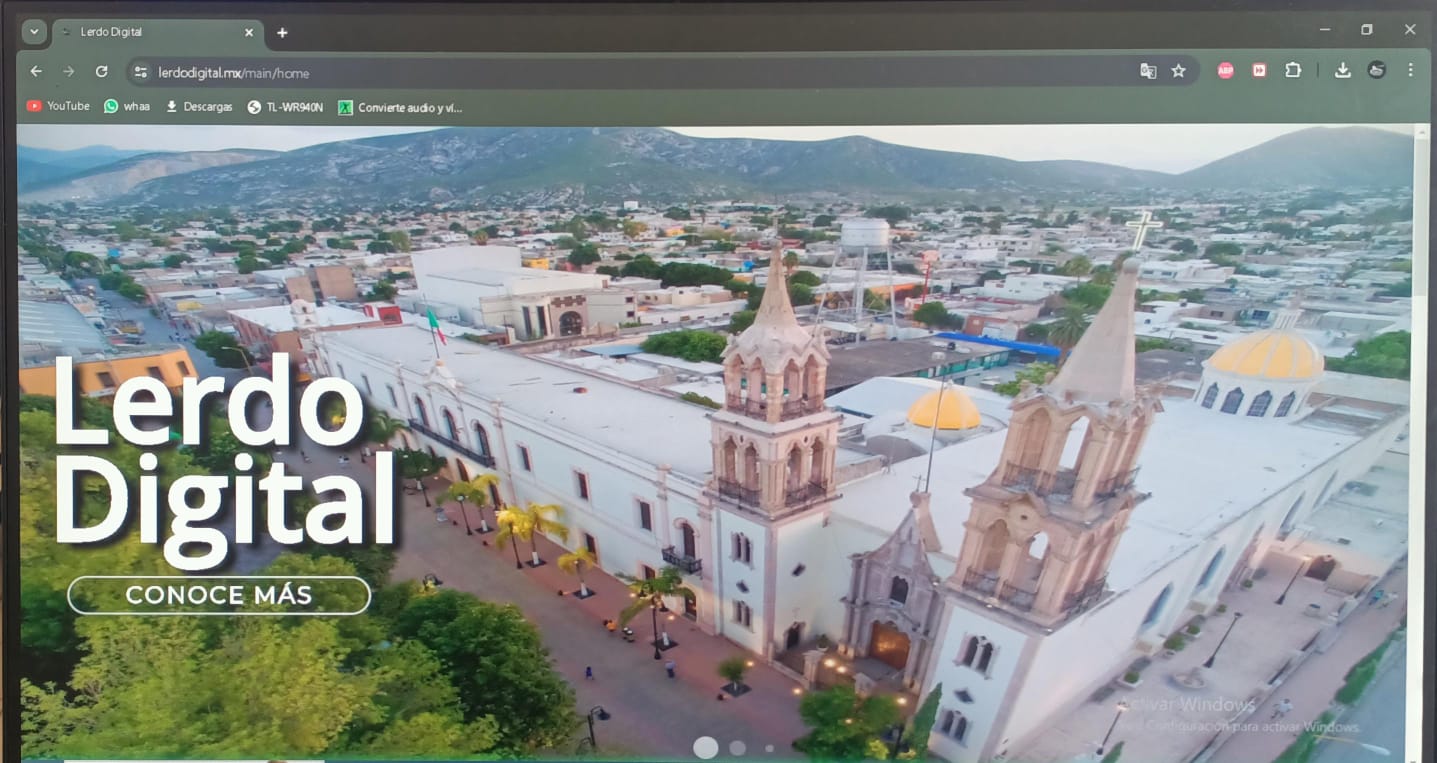Screen dimensions: 1437x763
Task: Click the red extension icon beside AdBlock
Action: click(1259, 71)
